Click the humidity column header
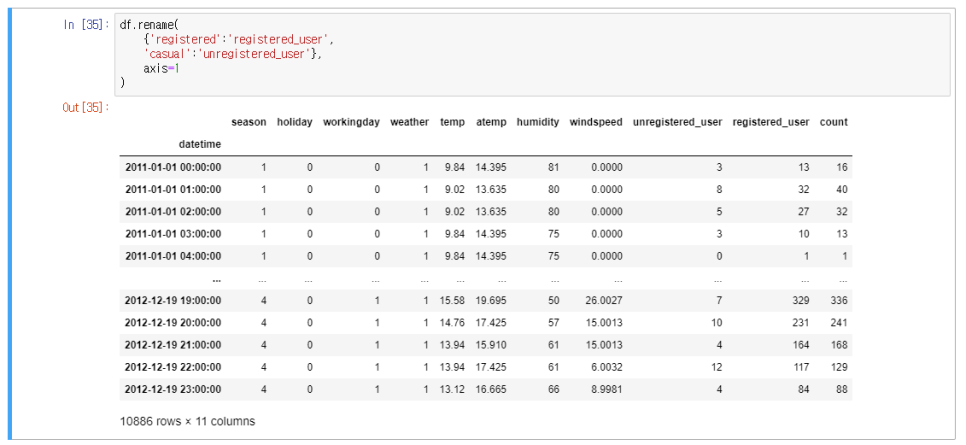This screenshot has width=966, height=445. coord(538,122)
